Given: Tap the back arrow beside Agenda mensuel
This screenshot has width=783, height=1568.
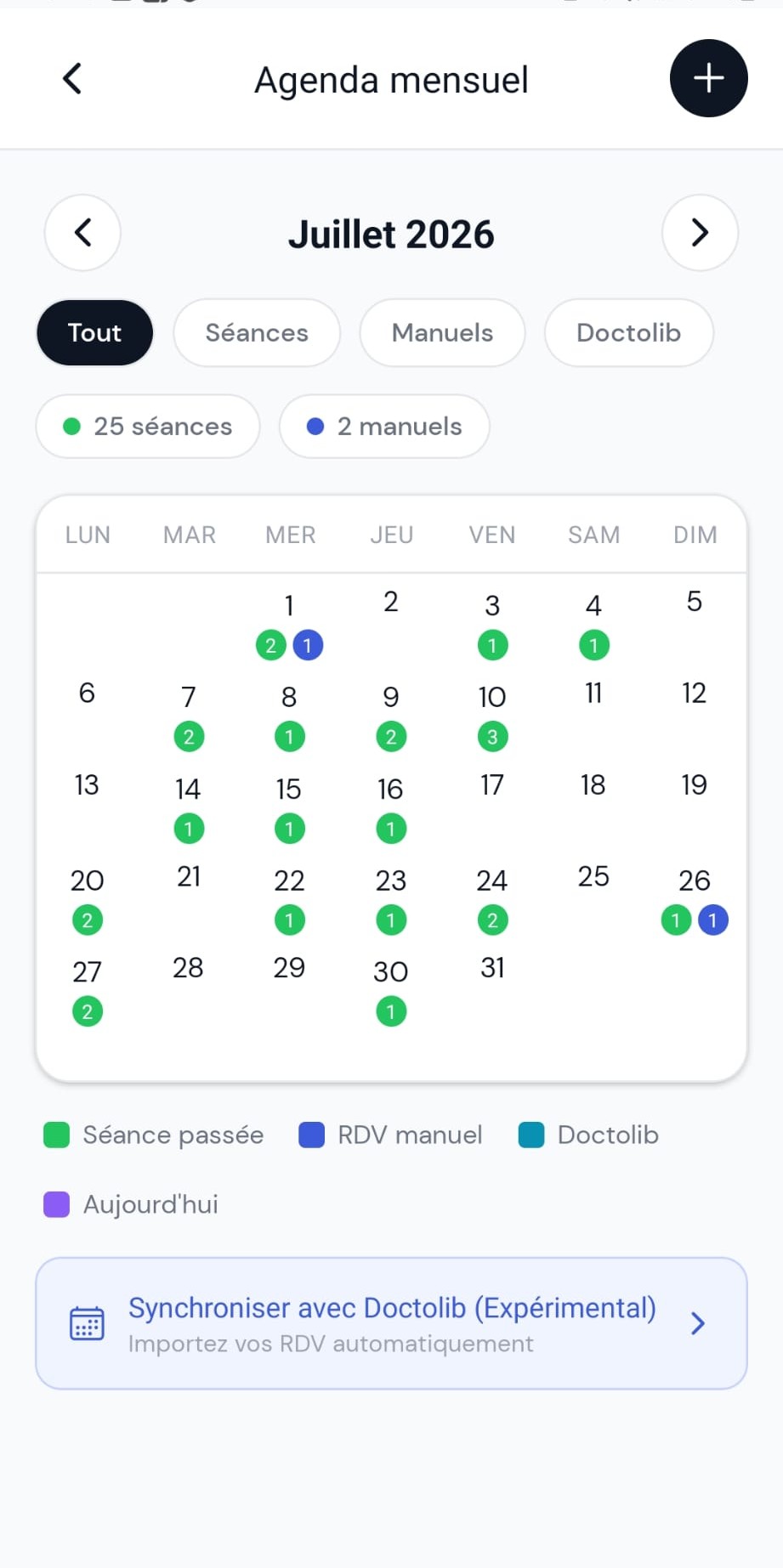Looking at the screenshot, I should pos(72,79).
